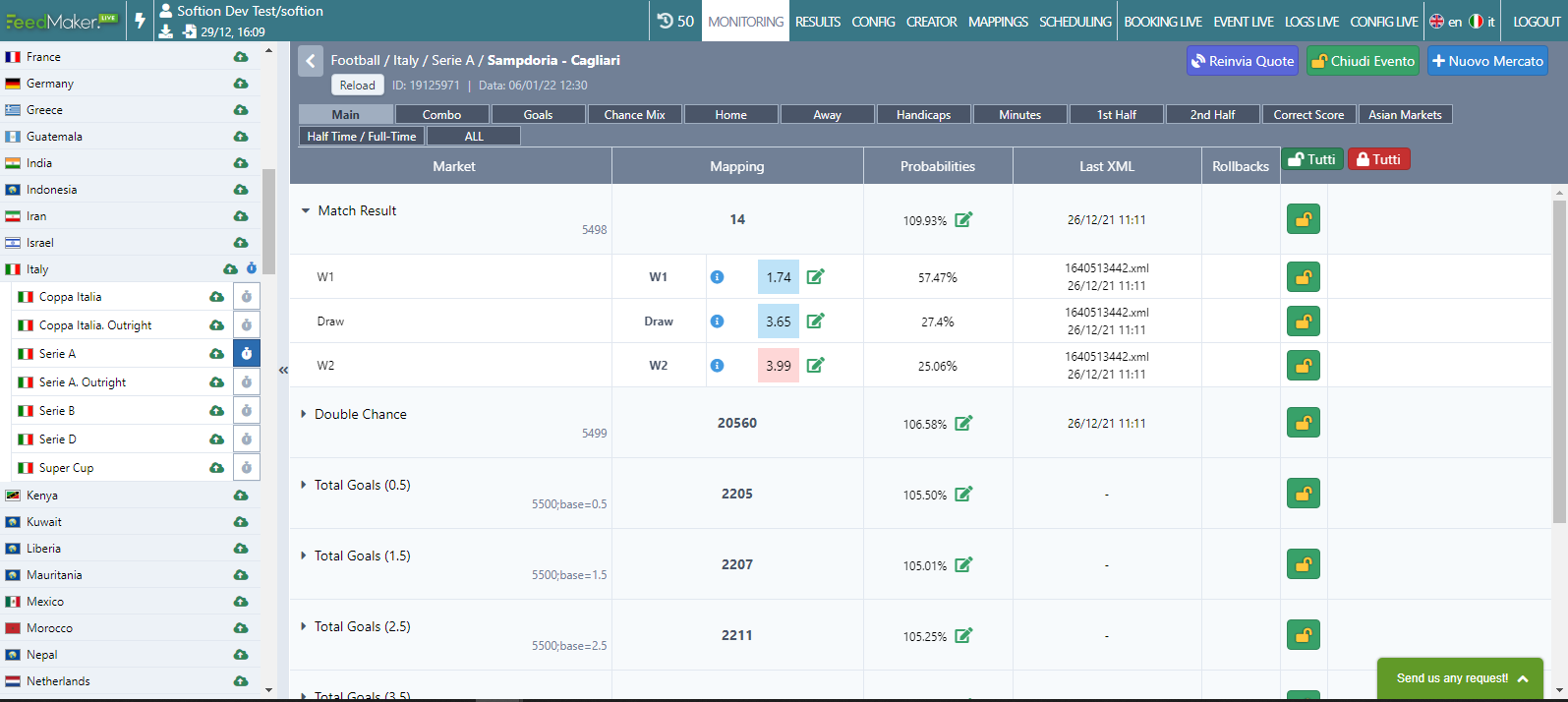This screenshot has height=702, width=1568.
Task: Click the history refresh counter icon showing 50
Action: click(x=675, y=21)
